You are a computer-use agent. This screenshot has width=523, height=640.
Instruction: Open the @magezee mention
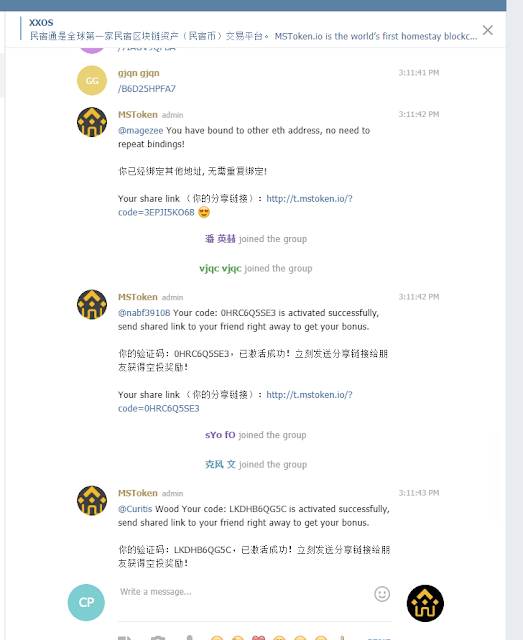(140, 131)
